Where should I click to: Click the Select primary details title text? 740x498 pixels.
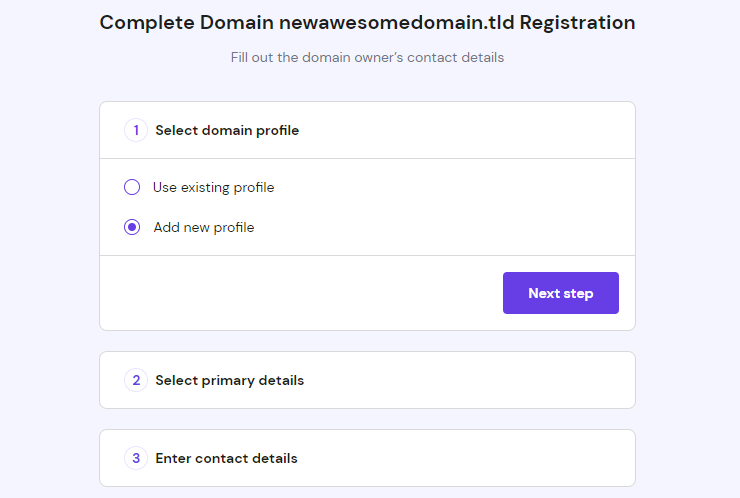point(229,380)
